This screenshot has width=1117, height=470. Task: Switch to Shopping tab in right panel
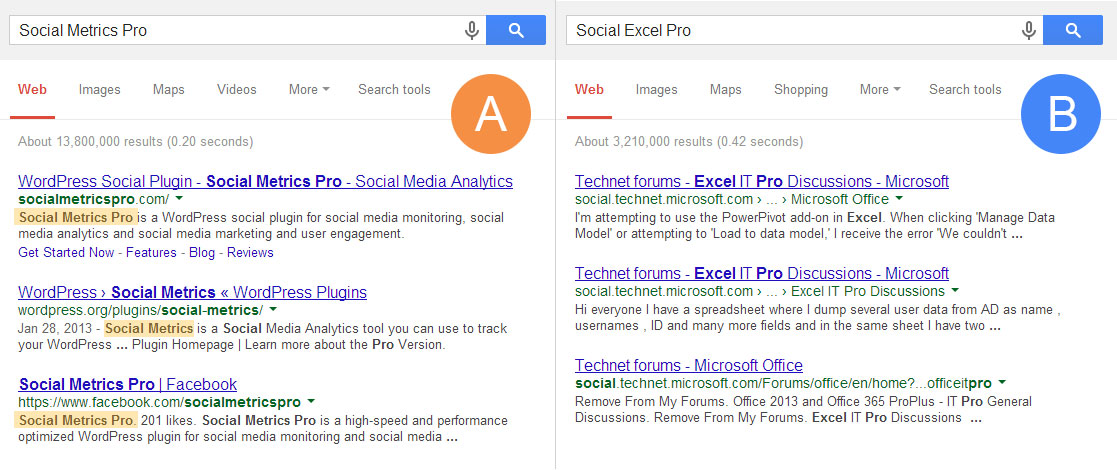coord(801,90)
